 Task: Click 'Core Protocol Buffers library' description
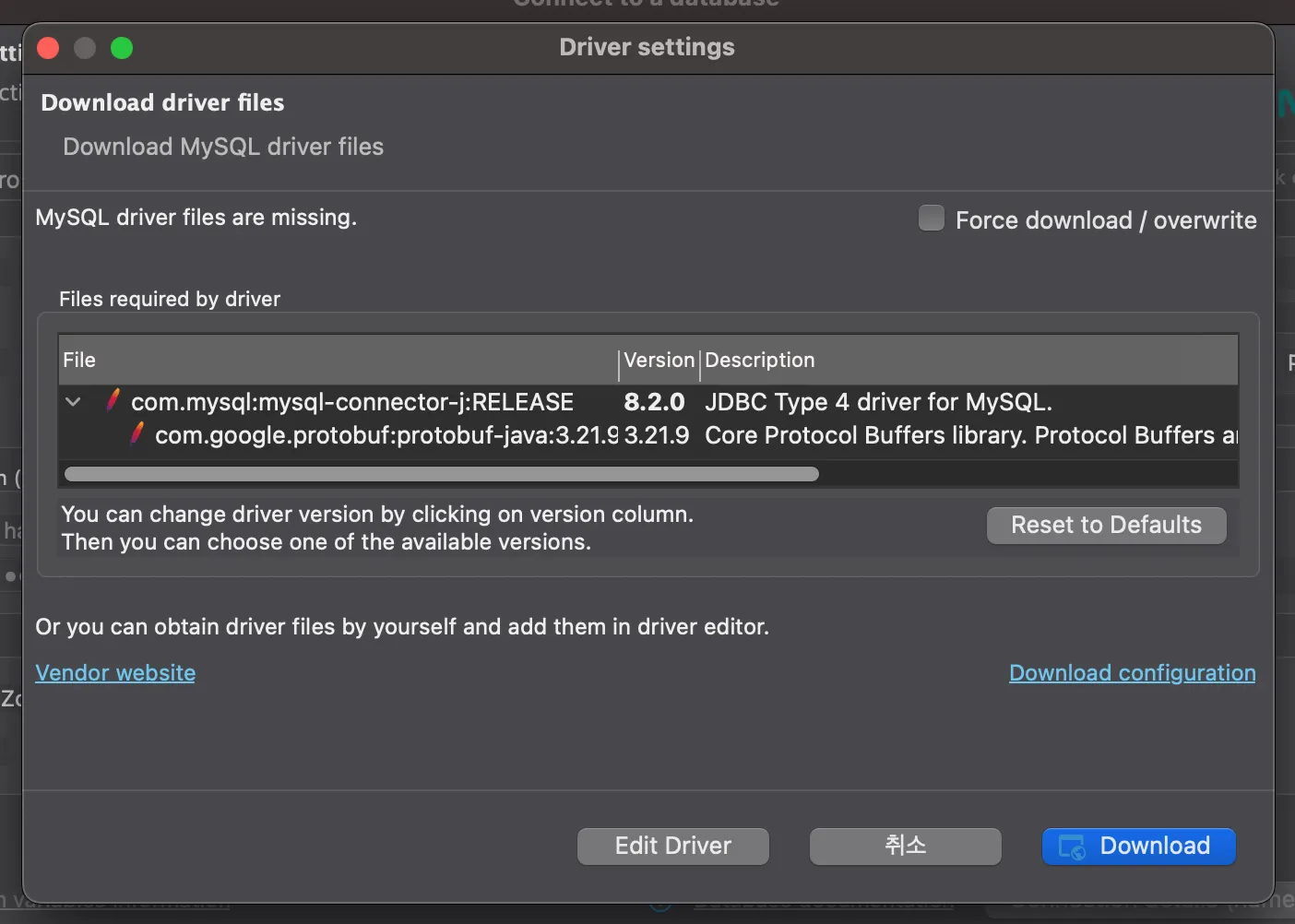(x=970, y=435)
